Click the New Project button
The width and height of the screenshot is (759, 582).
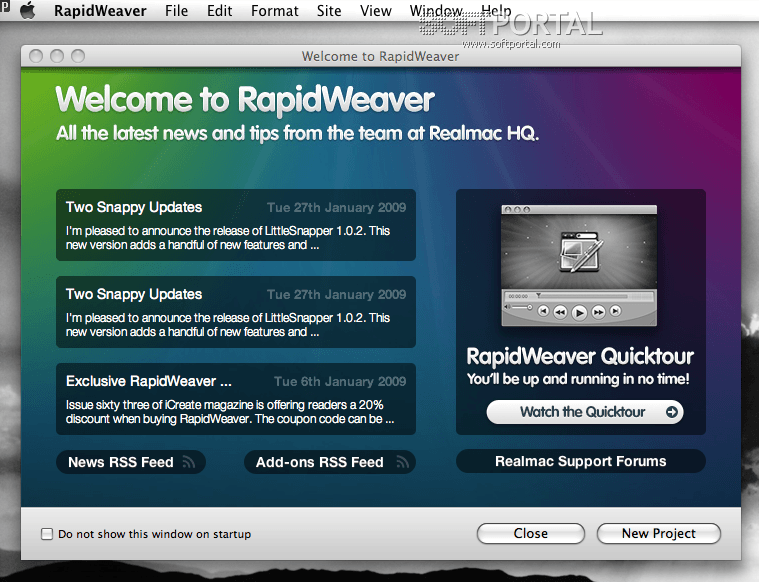(658, 533)
